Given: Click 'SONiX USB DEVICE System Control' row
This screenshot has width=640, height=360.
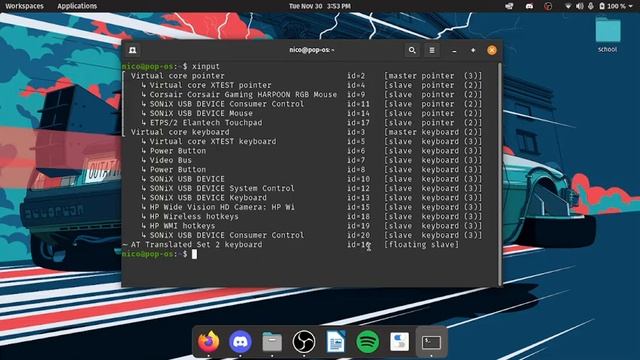Looking at the screenshot, I should pyautogui.click(x=222, y=189).
